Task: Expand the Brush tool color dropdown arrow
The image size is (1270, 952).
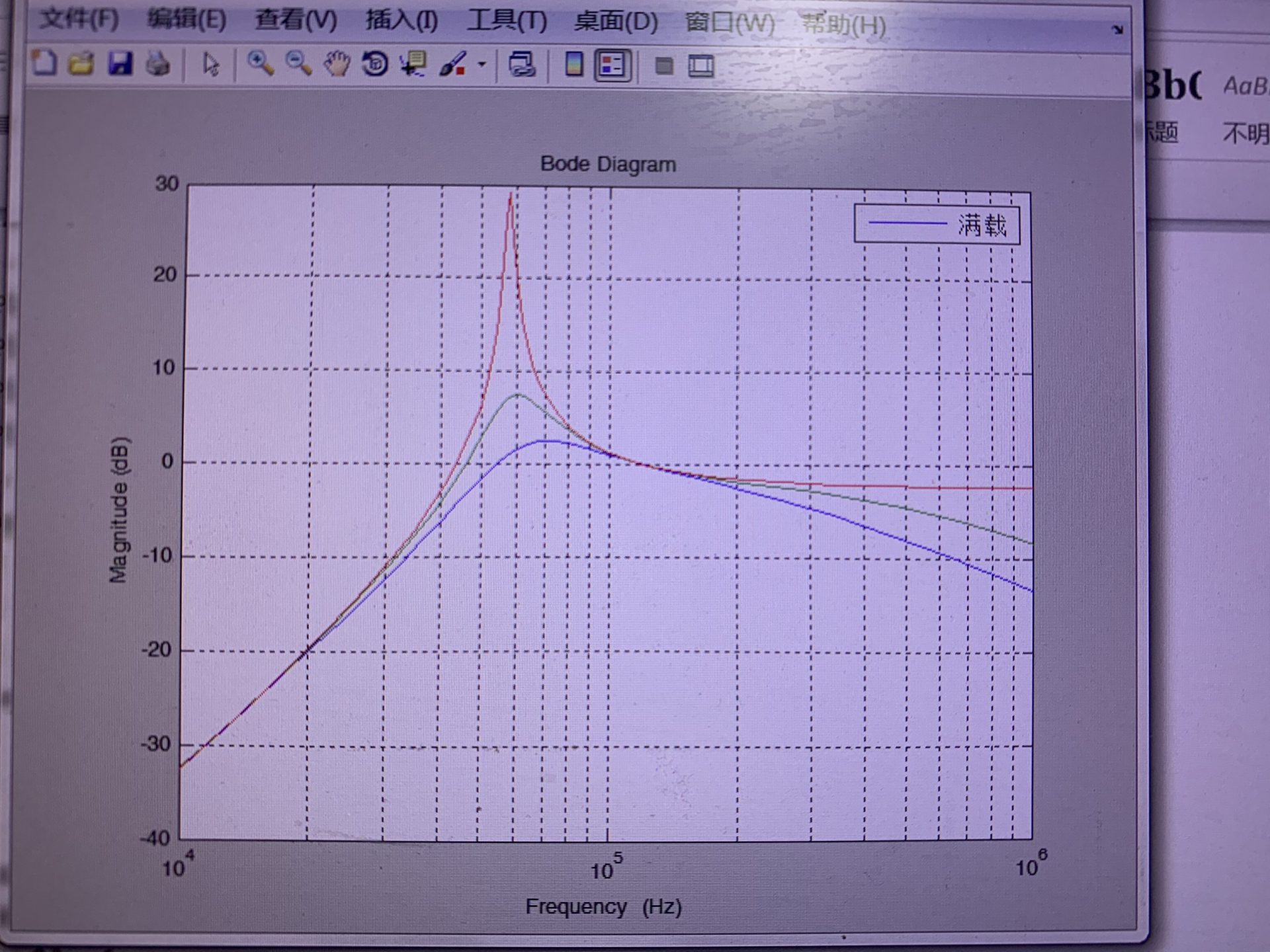Action: point(482,65)
